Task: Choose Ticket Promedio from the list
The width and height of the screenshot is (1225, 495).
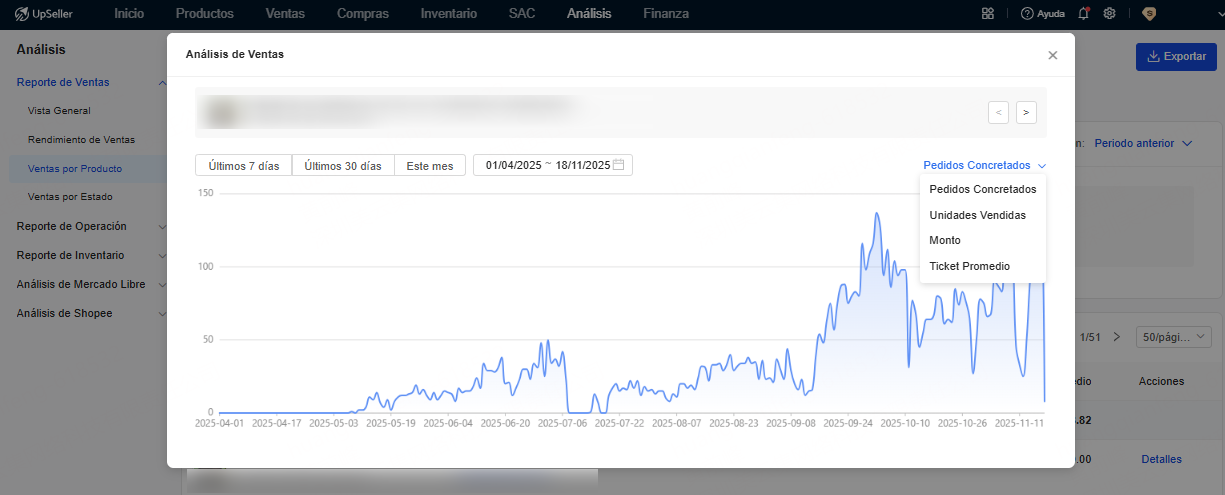Action: click(969, 267)
